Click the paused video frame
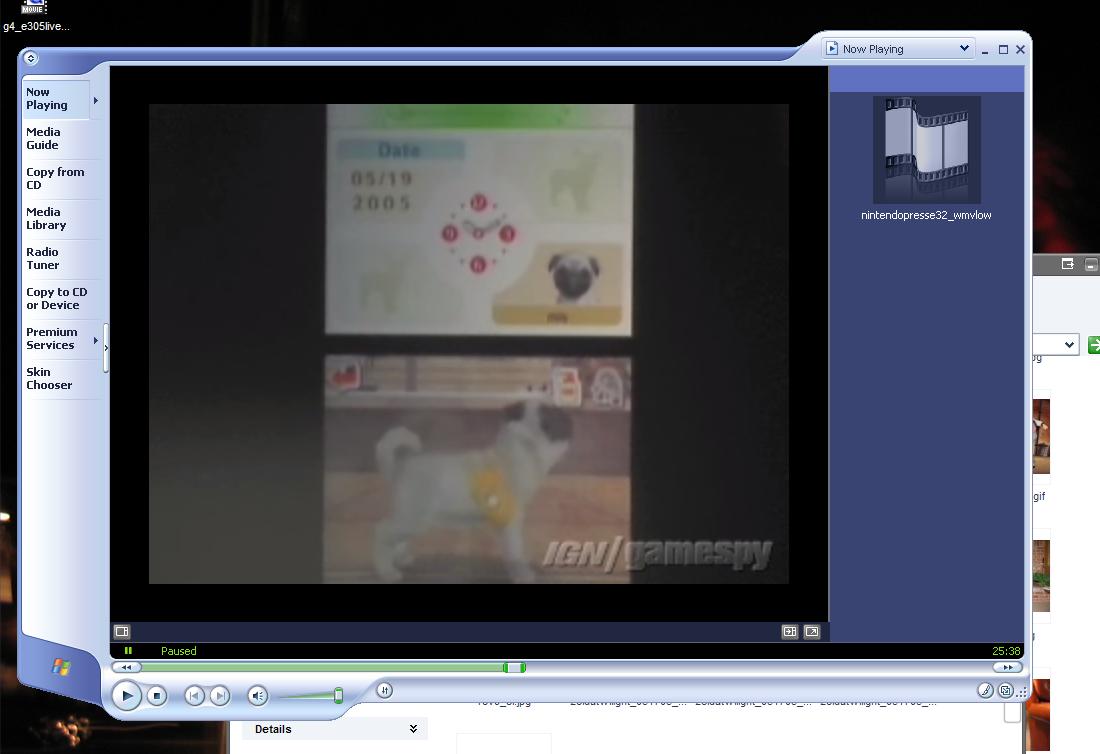1100x754 pixels. 469,344
